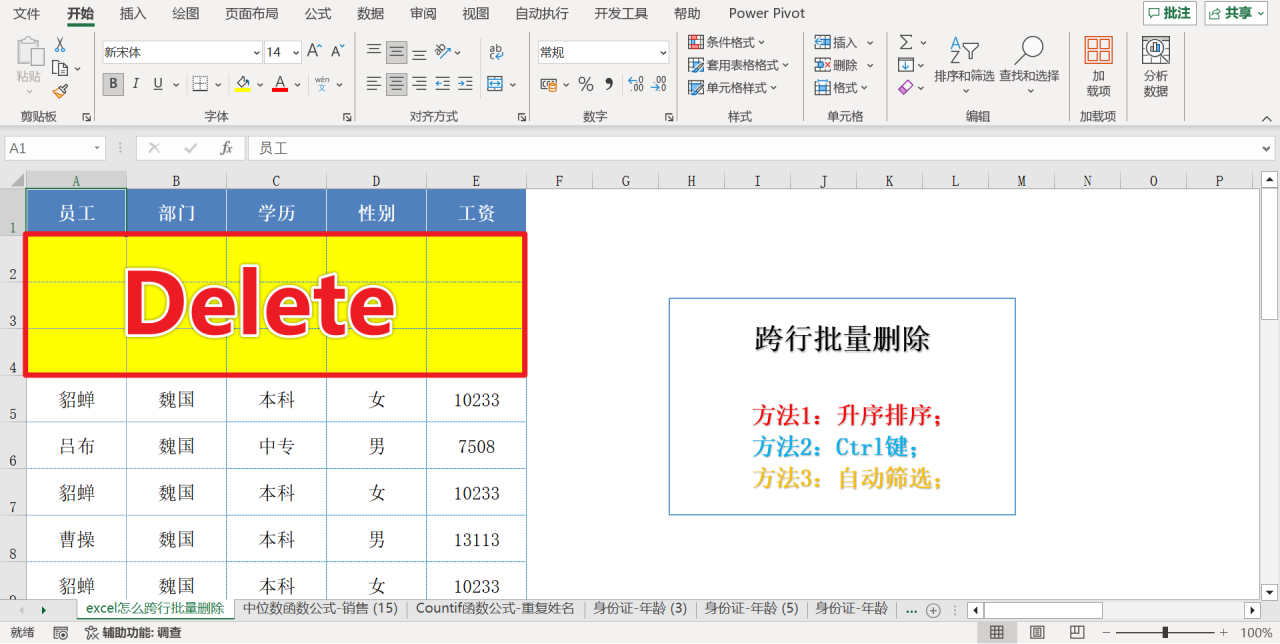Increase font size with the larger A button
Image resolution: width=1280 pixels, height=644 pixels.
pos(314,52)
